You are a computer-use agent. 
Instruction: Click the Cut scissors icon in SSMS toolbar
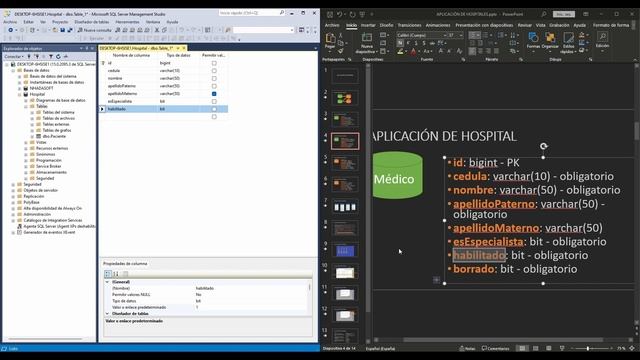coord(157,30)
